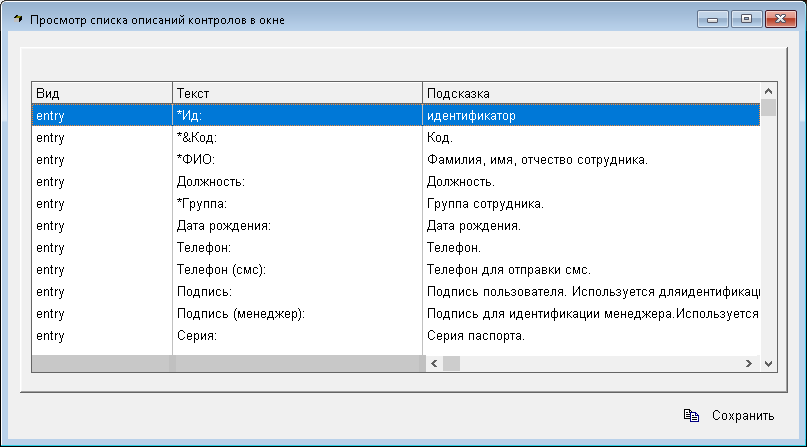
Task: Click the save icon beside Сохранить
Action: pyautogui.click(x=690, y=415)
